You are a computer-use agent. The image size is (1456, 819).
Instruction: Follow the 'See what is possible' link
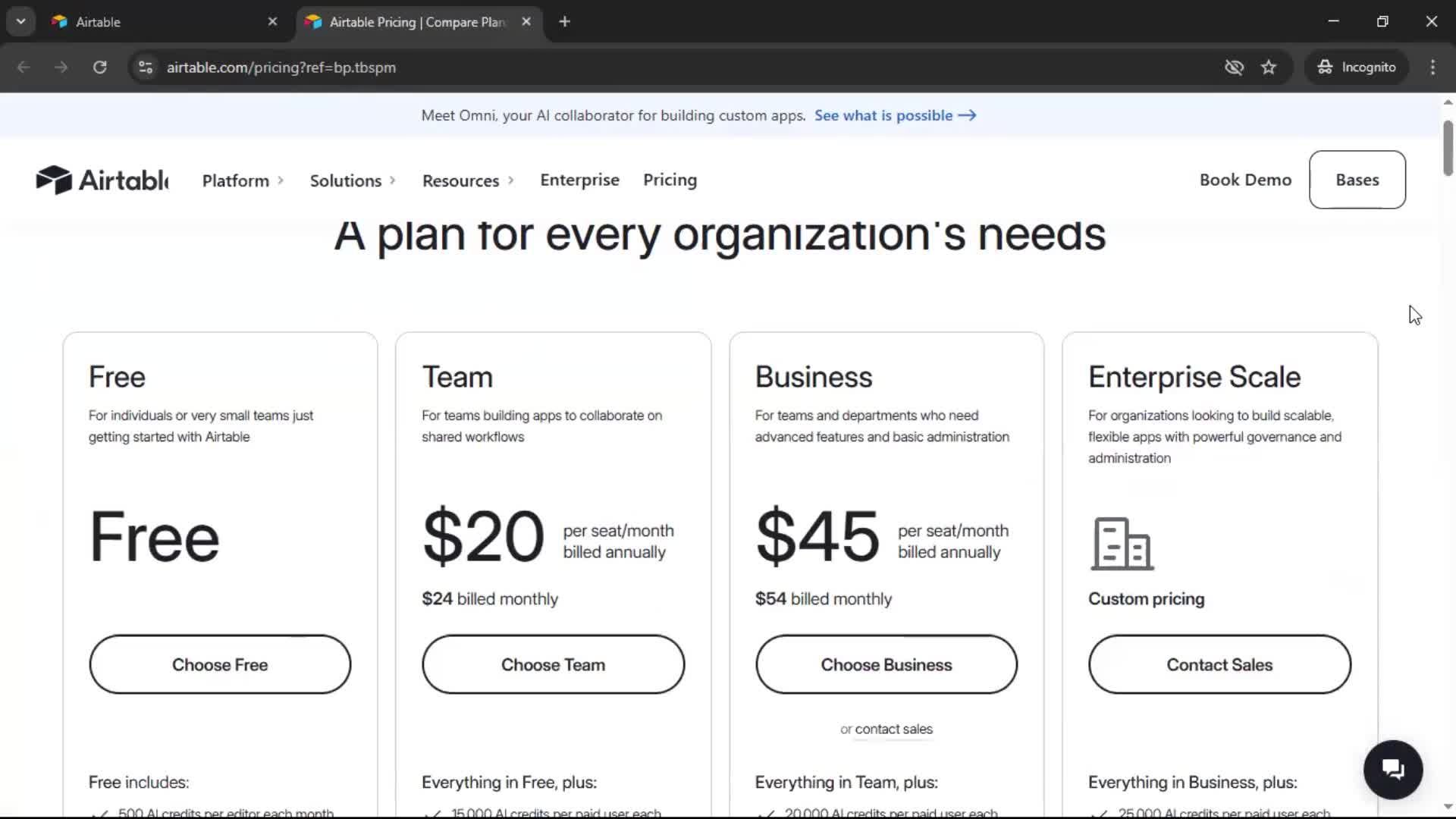[895, 115]
